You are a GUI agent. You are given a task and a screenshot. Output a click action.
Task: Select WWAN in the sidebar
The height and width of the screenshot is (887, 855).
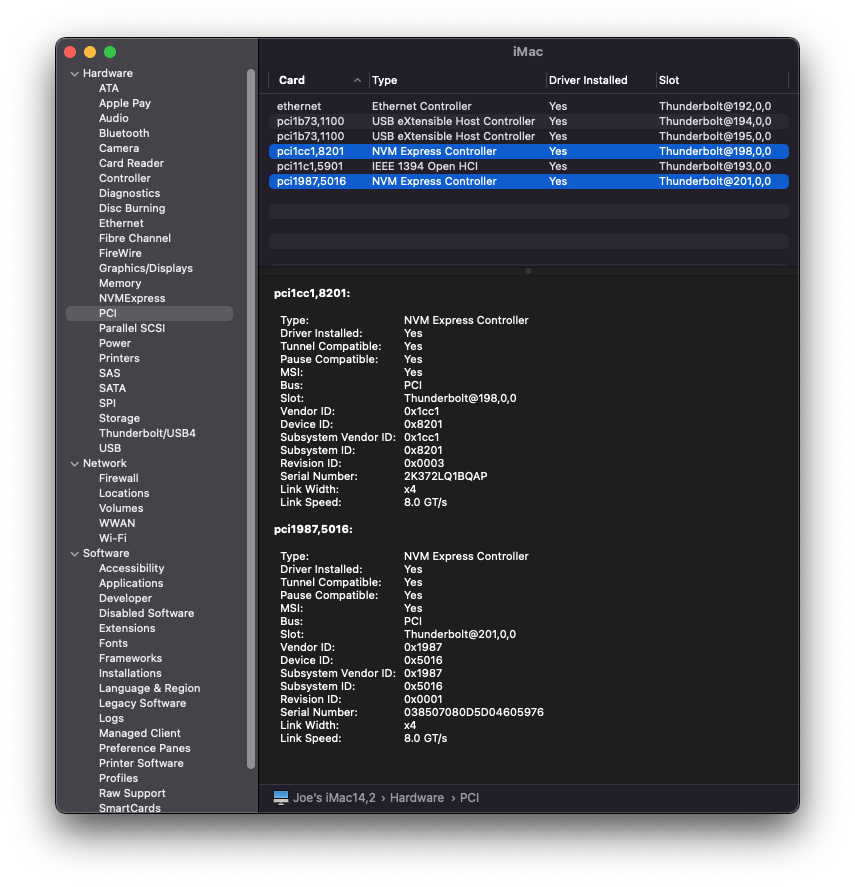(x=117, y=523)
